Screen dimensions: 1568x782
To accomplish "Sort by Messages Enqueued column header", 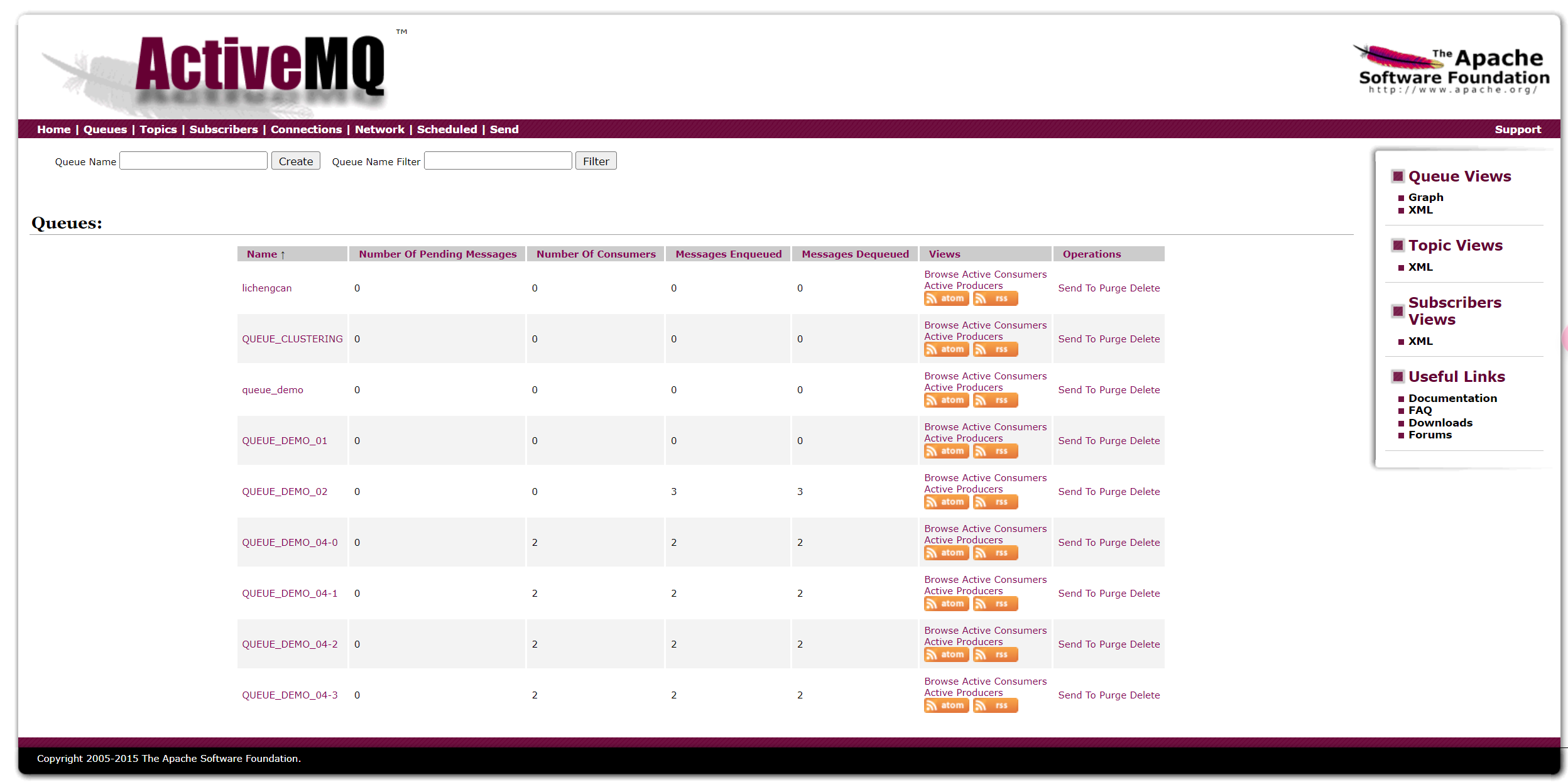I will pyautogui.click(x=728, y=254).
